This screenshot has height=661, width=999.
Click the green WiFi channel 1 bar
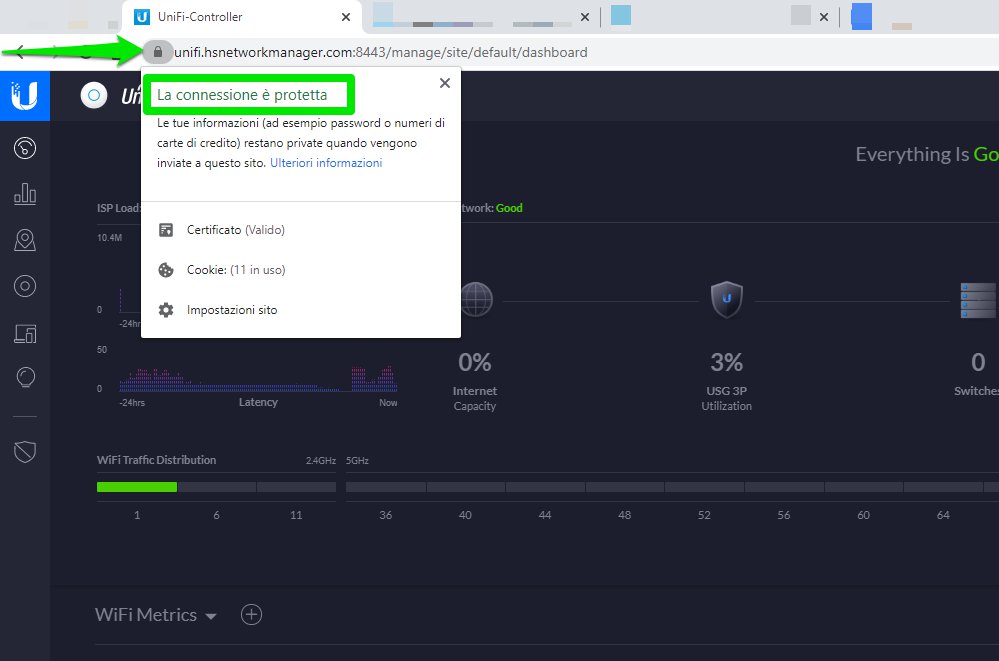point(137,487)
